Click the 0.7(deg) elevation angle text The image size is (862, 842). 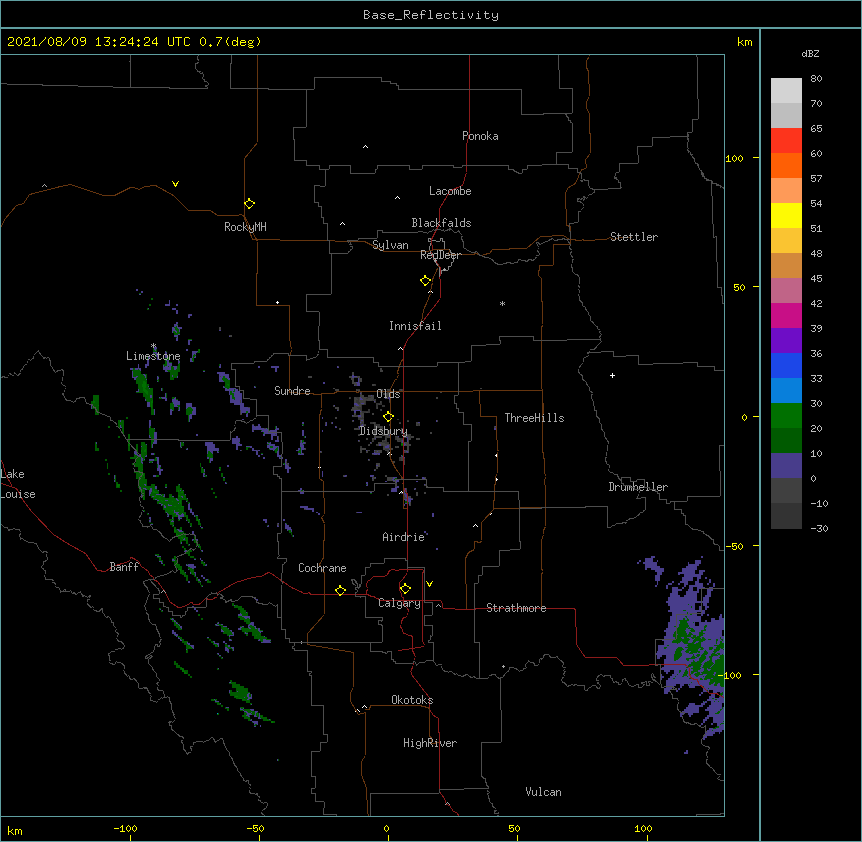pos(230,42)
